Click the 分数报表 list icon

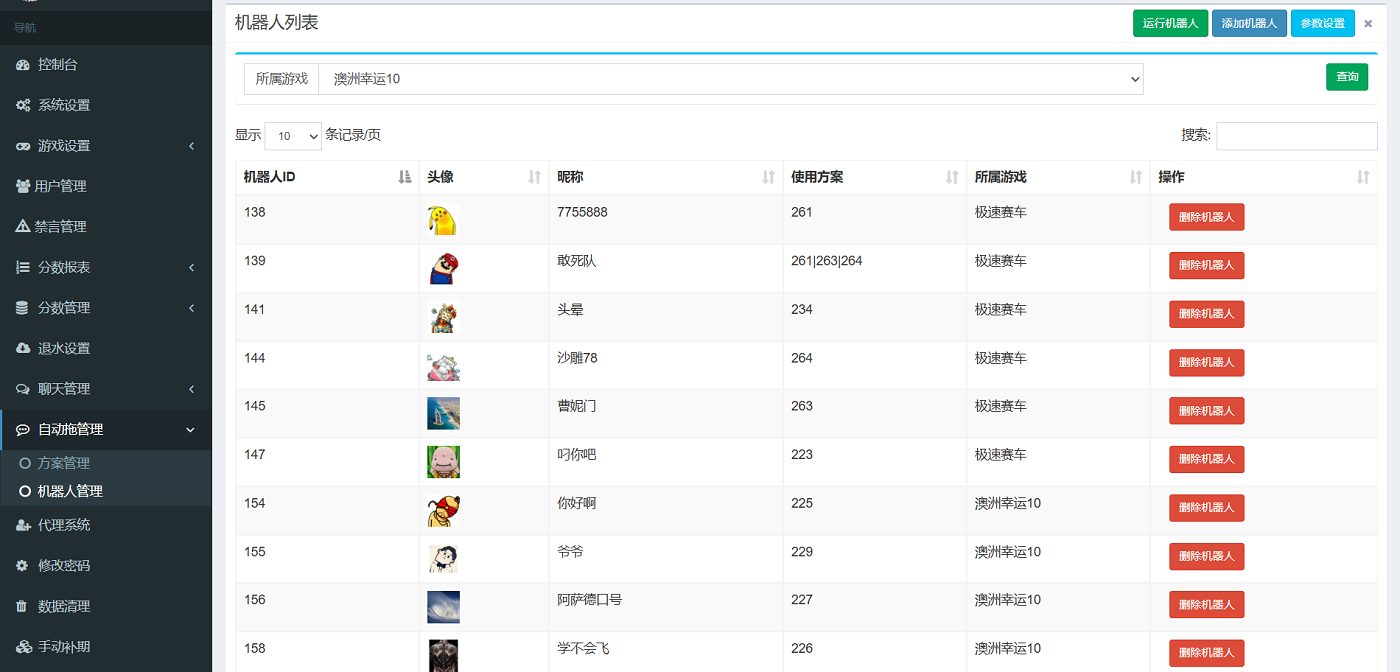click(x=23, y=267)
